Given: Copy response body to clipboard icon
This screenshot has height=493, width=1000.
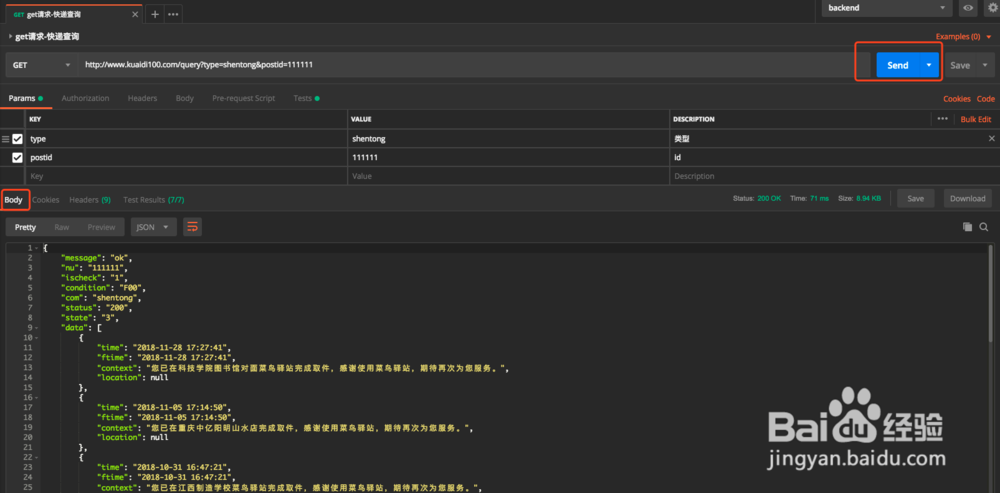Looking at the screenshot, I should pos(967,227).
